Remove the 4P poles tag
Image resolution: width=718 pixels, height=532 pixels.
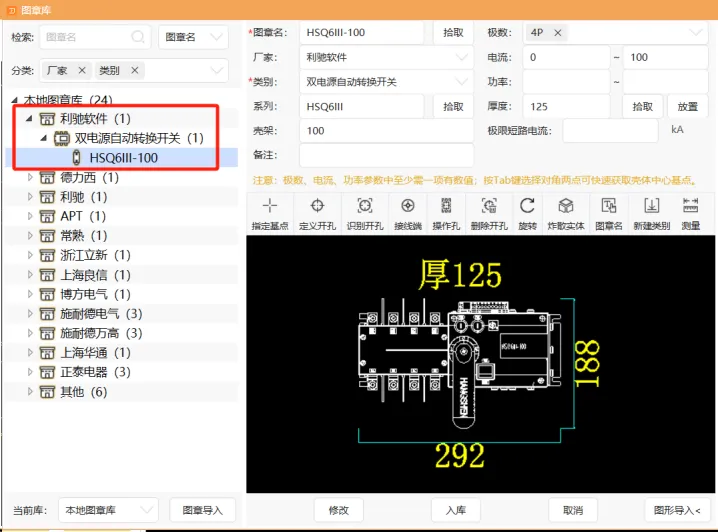(558, 33)
